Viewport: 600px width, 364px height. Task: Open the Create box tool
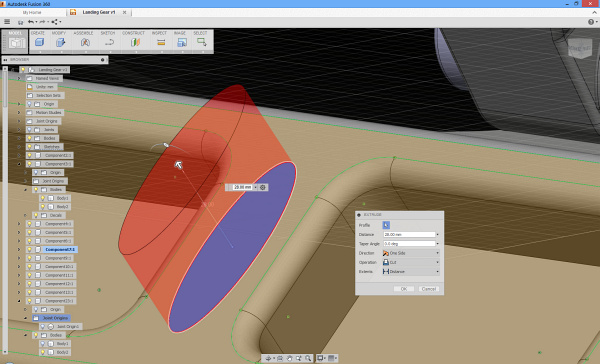pos(39,42)
